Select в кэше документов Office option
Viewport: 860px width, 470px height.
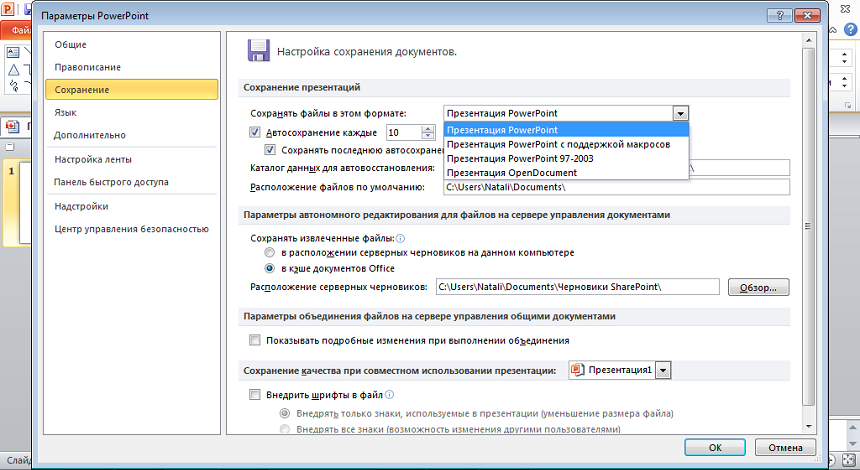[269, 269]
